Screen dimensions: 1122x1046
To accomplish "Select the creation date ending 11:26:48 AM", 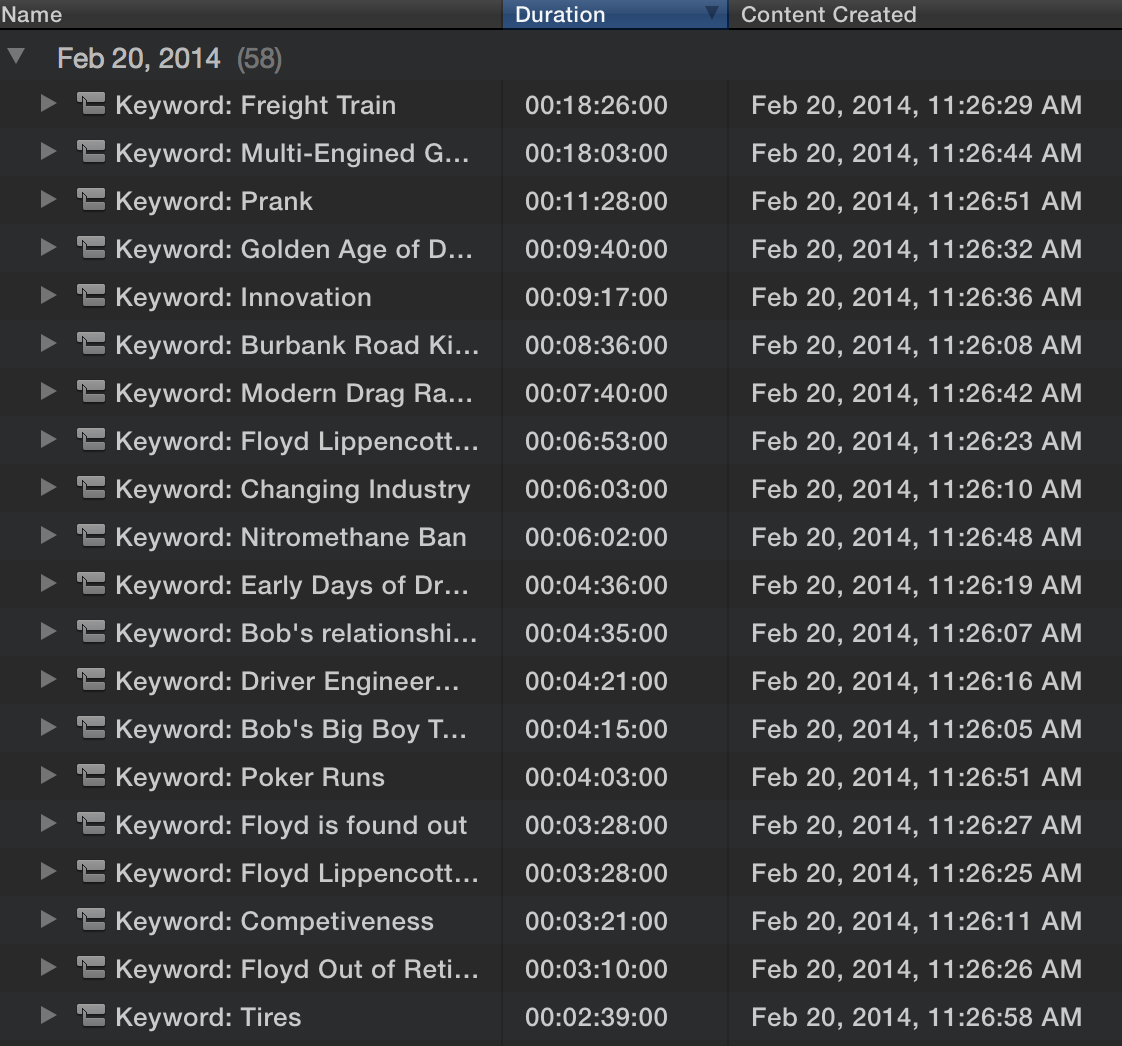I will click(x=917, y=537).
